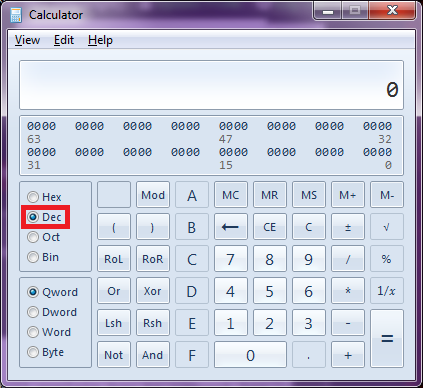Tap the number 0 key

pos(250,355)
